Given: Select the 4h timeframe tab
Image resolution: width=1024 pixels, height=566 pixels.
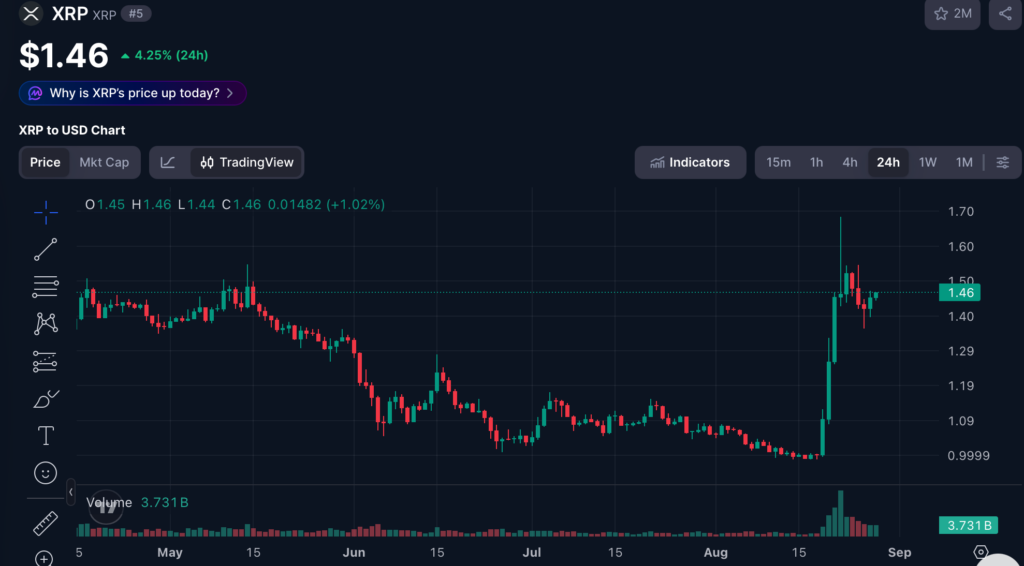Looking at the screenshot, I should [x=850, y=163].
